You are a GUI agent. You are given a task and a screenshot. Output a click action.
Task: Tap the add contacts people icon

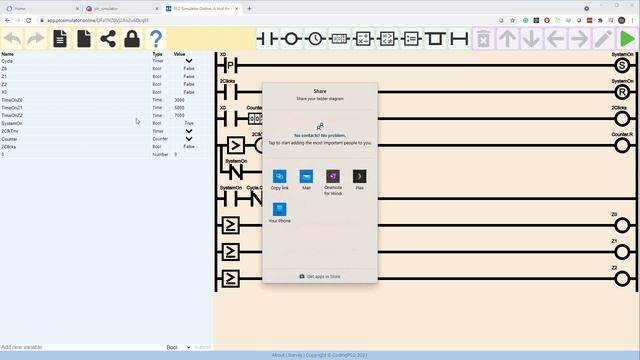(x=320, y=126)
